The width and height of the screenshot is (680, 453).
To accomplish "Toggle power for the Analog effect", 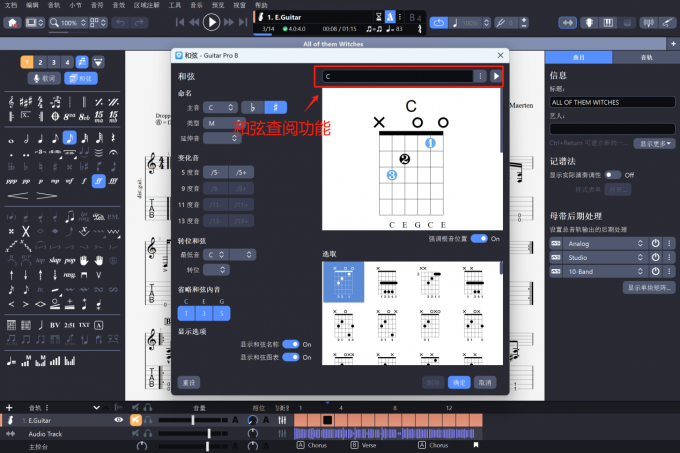I will coord(655,243).
